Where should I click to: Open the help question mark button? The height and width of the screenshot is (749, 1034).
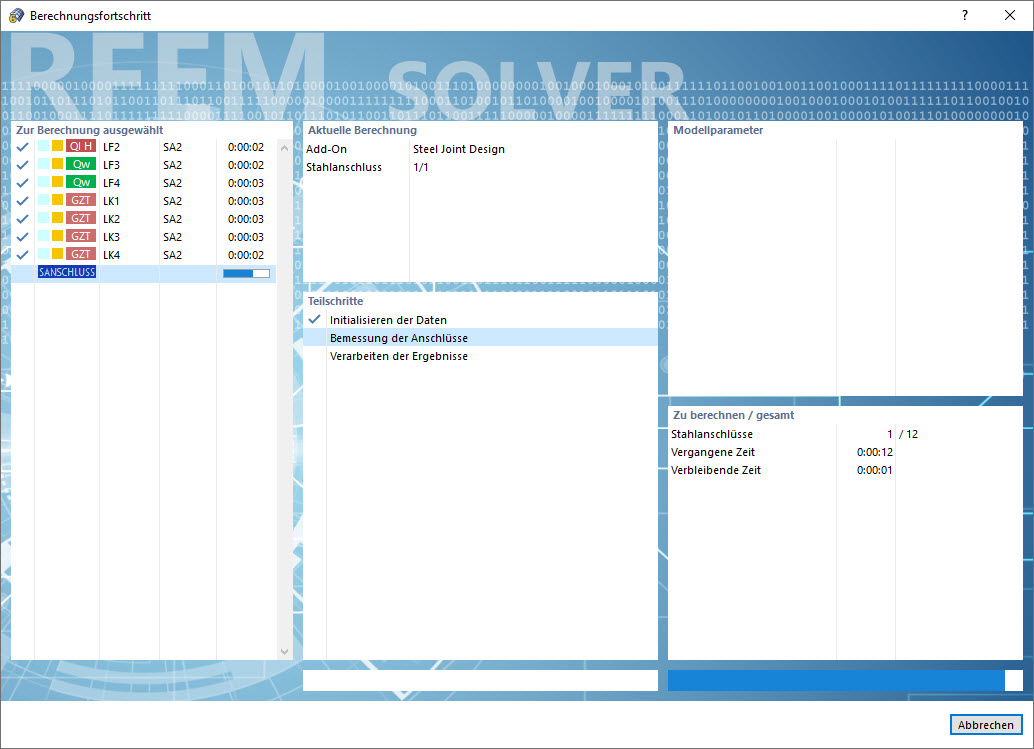coord(965,15)
